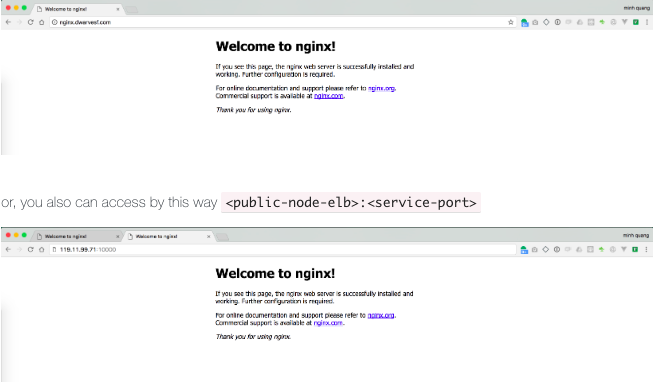The image size is (656, 383).
Task: Select first Welcome to nginx tab, bottom window
Action: coord(78,236)
